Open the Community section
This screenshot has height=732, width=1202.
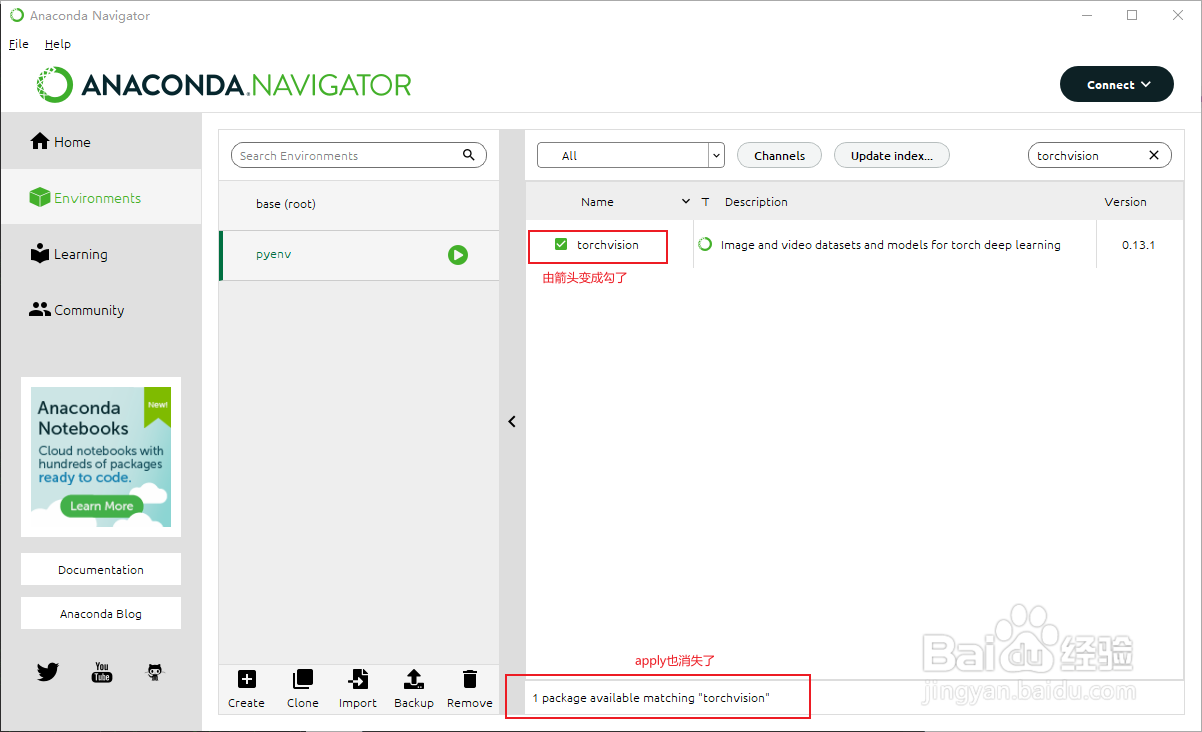point(100,310)
